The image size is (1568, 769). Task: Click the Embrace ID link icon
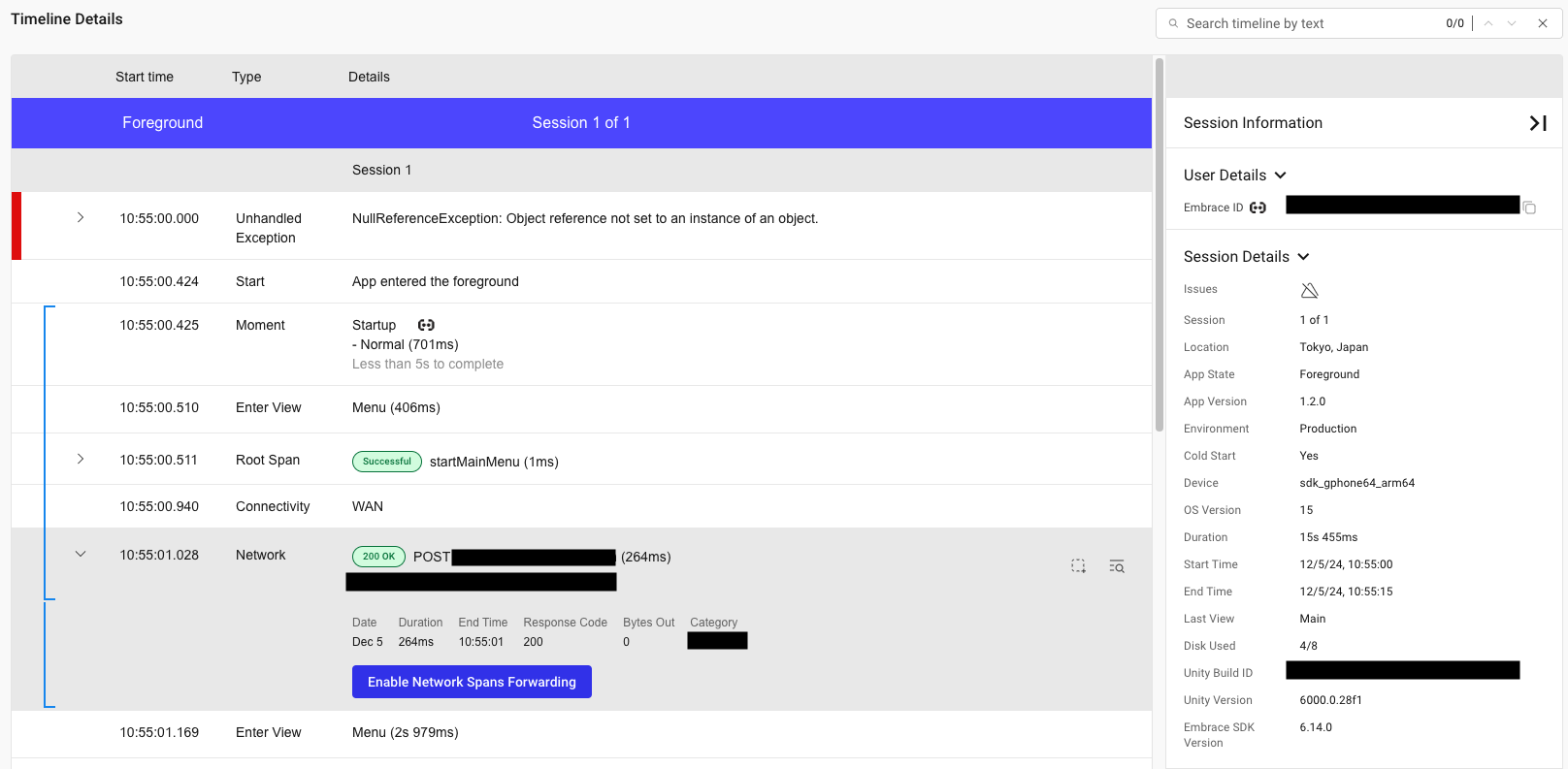pos(1258,208)
